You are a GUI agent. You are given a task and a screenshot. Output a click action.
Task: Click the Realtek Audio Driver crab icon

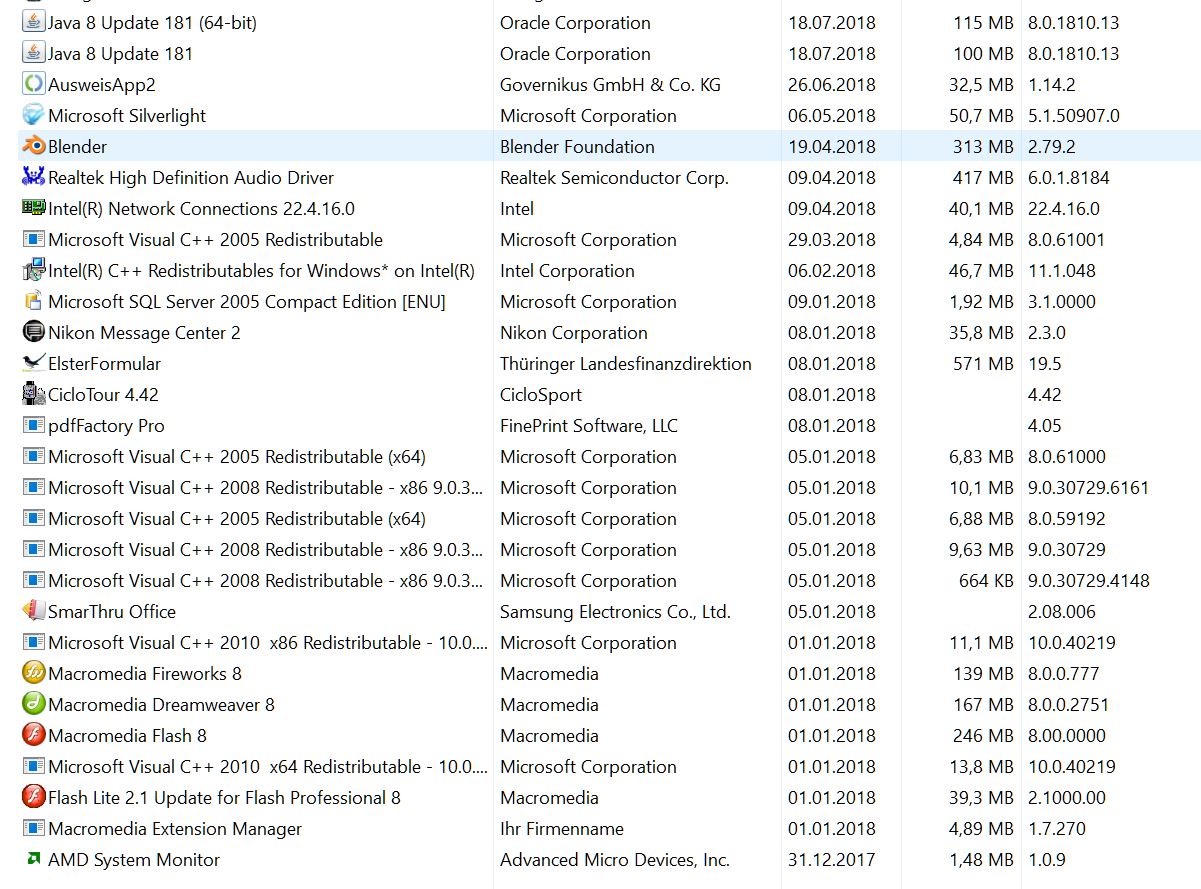point(33,177)
